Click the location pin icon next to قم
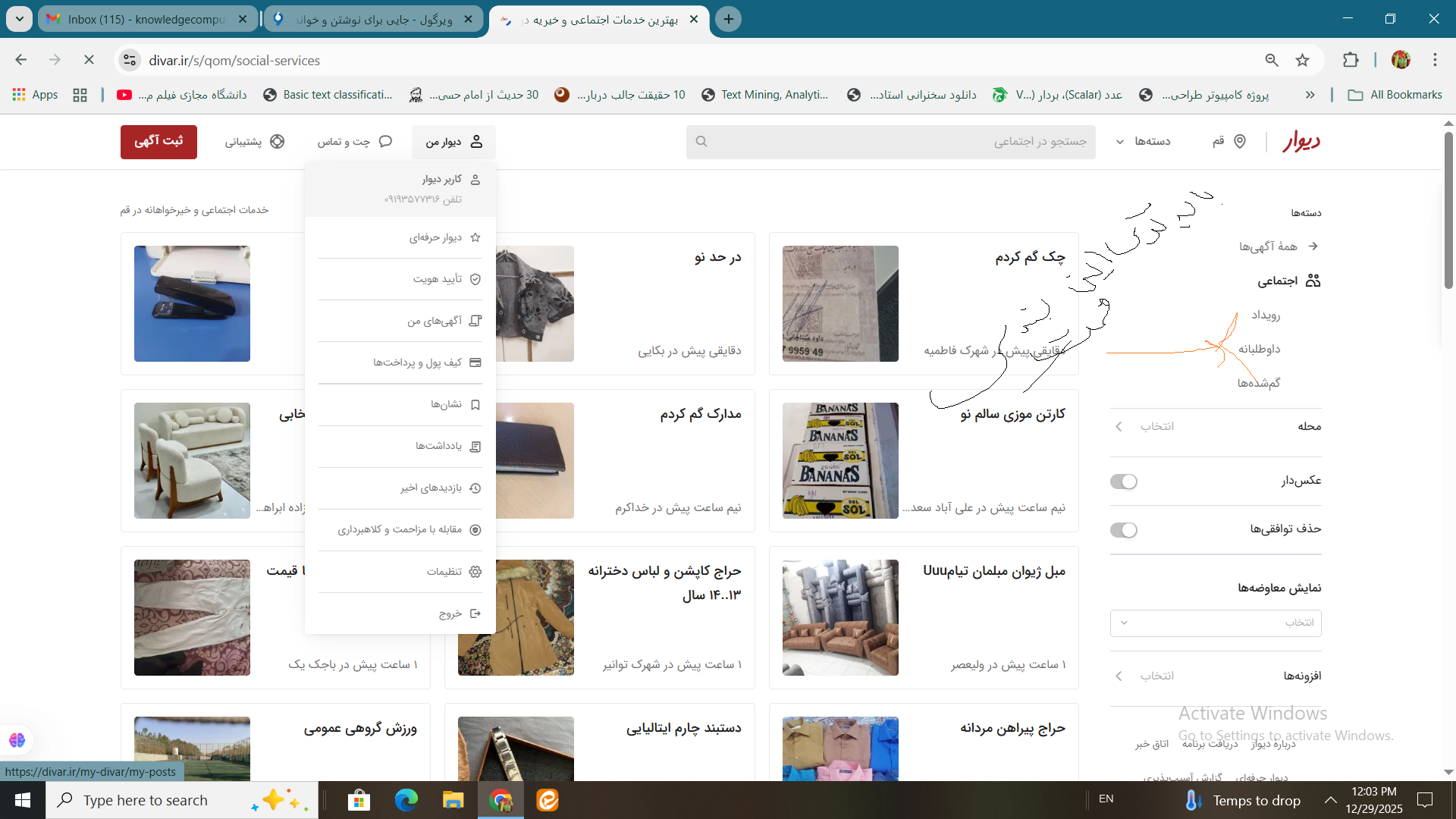Screen dimensions: 1456x819 click(1240, 142)
